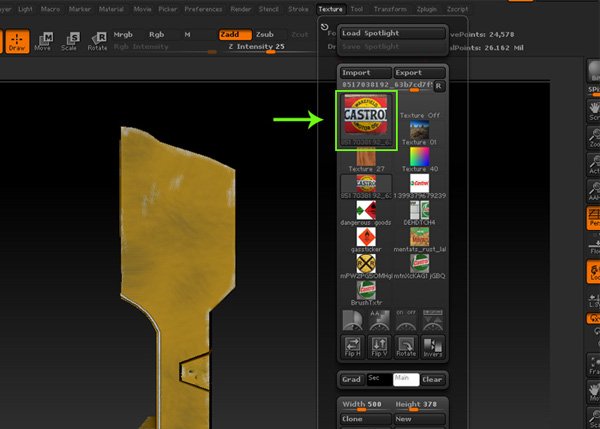Click the R button beside texture name

coord(439,86)
